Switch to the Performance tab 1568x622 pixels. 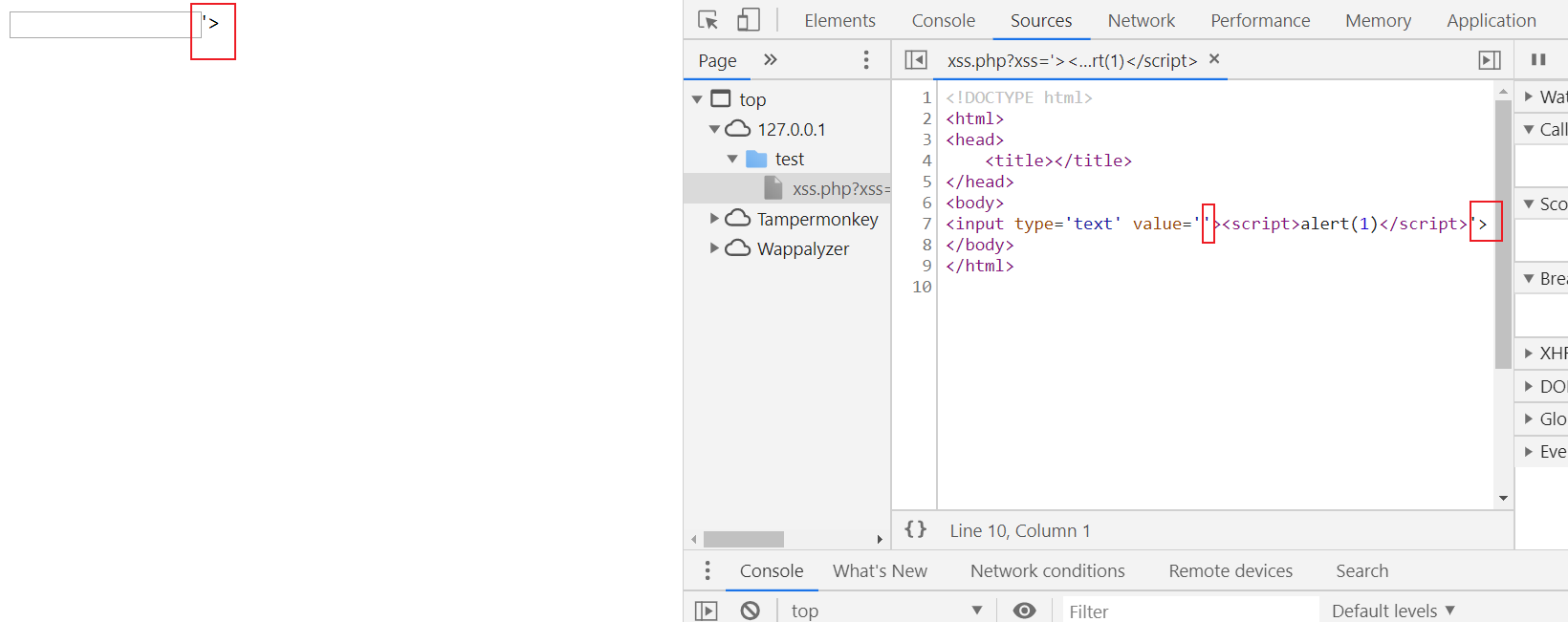[1260, 20]
